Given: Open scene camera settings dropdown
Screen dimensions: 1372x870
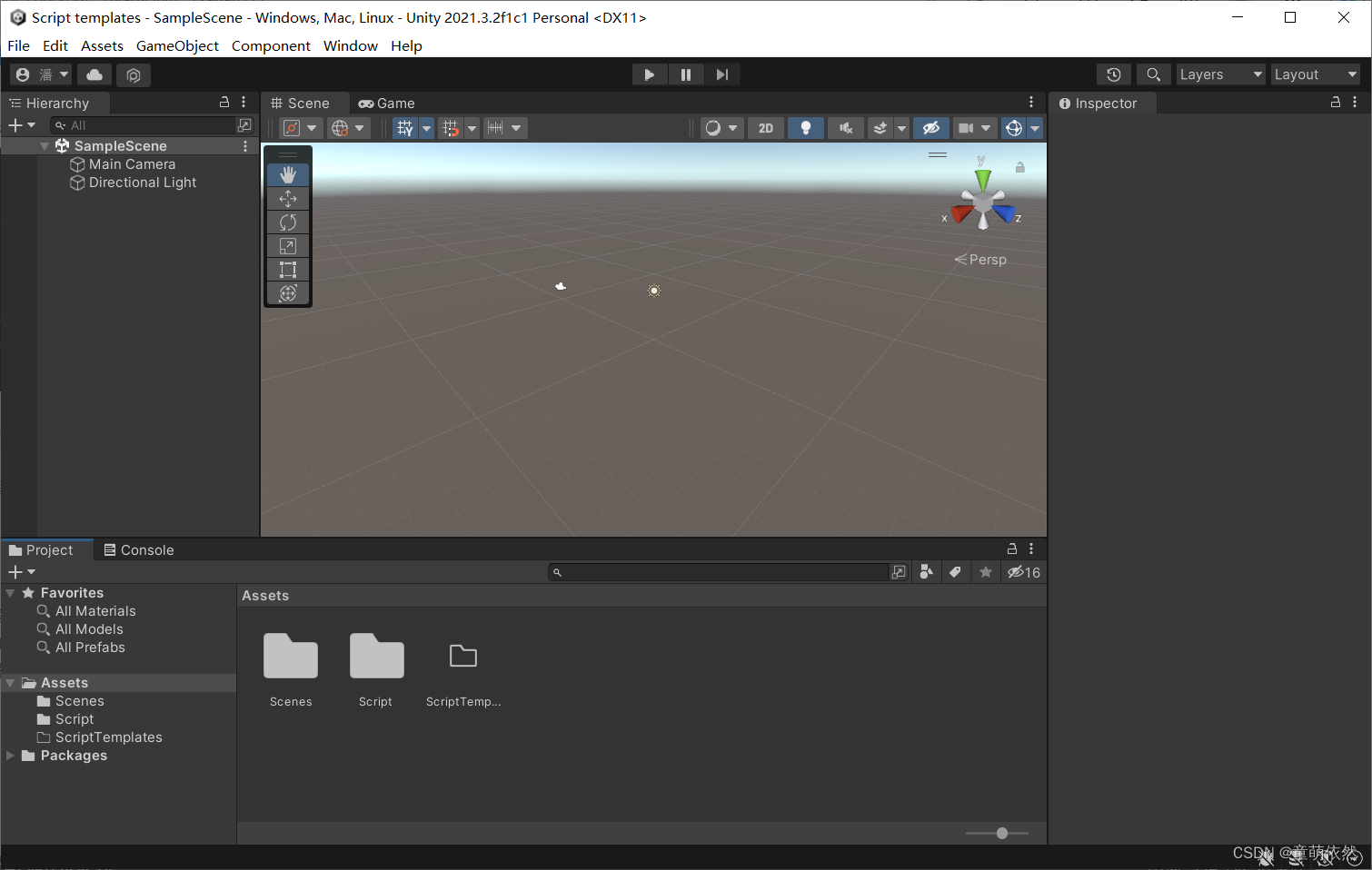Looking at the screenshot, I should pyautogui.click(x=975, y=128).
